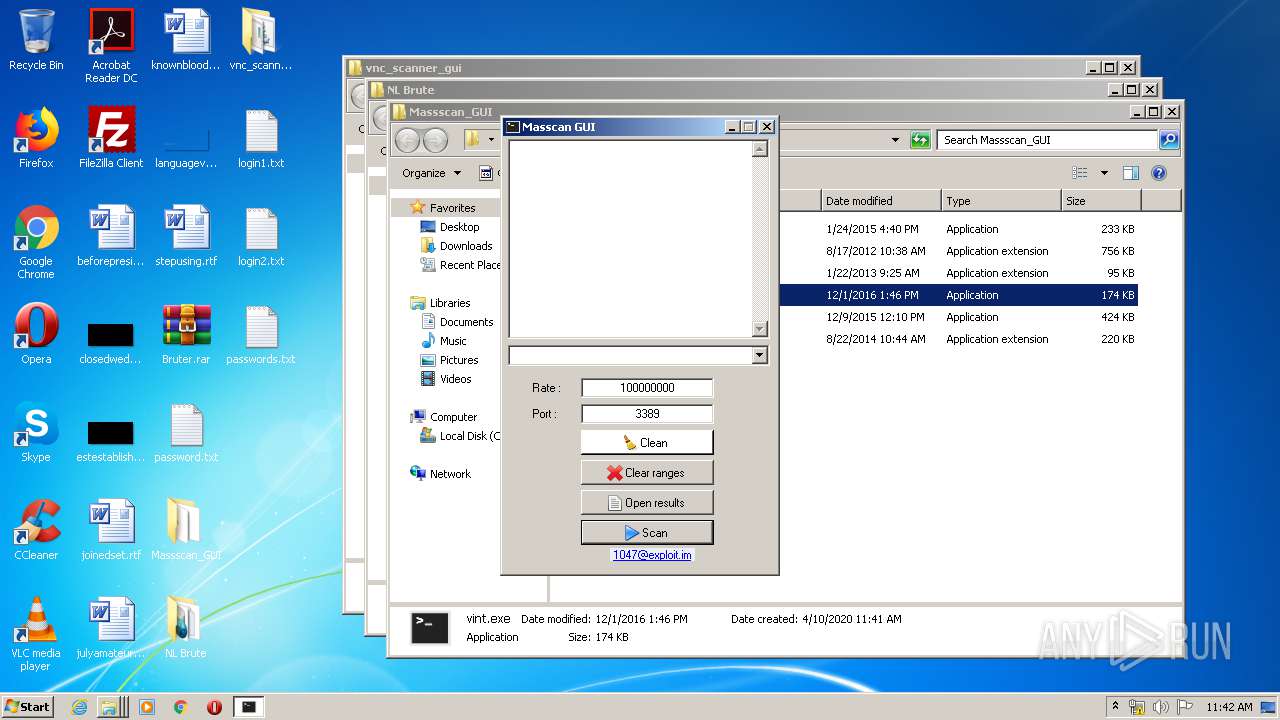Open the range combo box dropdown arrow
Image resolution: width=1280 pixels, height=720 pixels.
759,355
